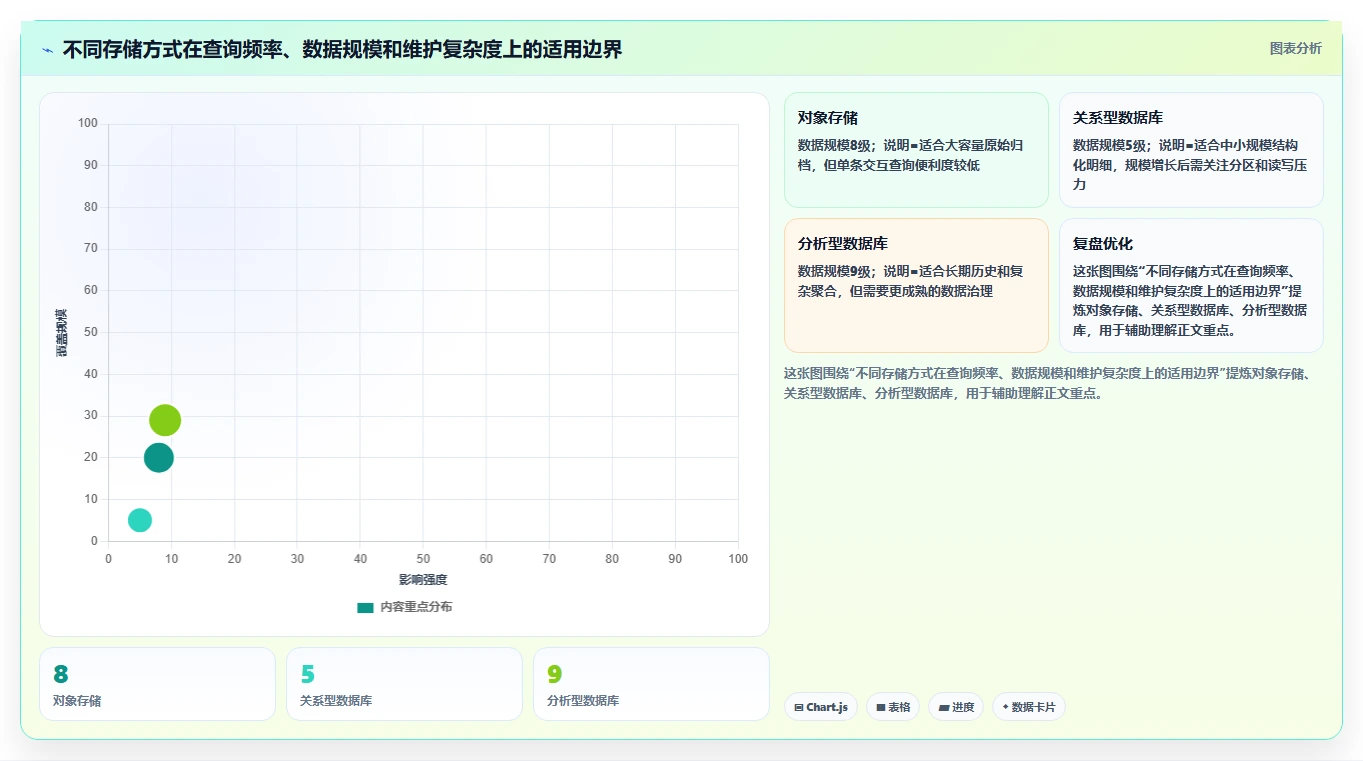Click the stat card showing 9 分析型数据库
This screenshot has height=761, width=1363.
click(x=651, y=684)
